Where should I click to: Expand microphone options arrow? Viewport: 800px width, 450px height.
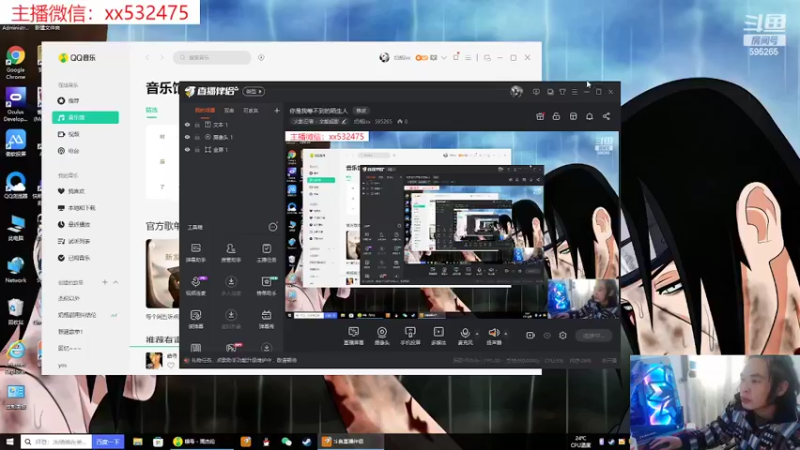coord(477,334)
